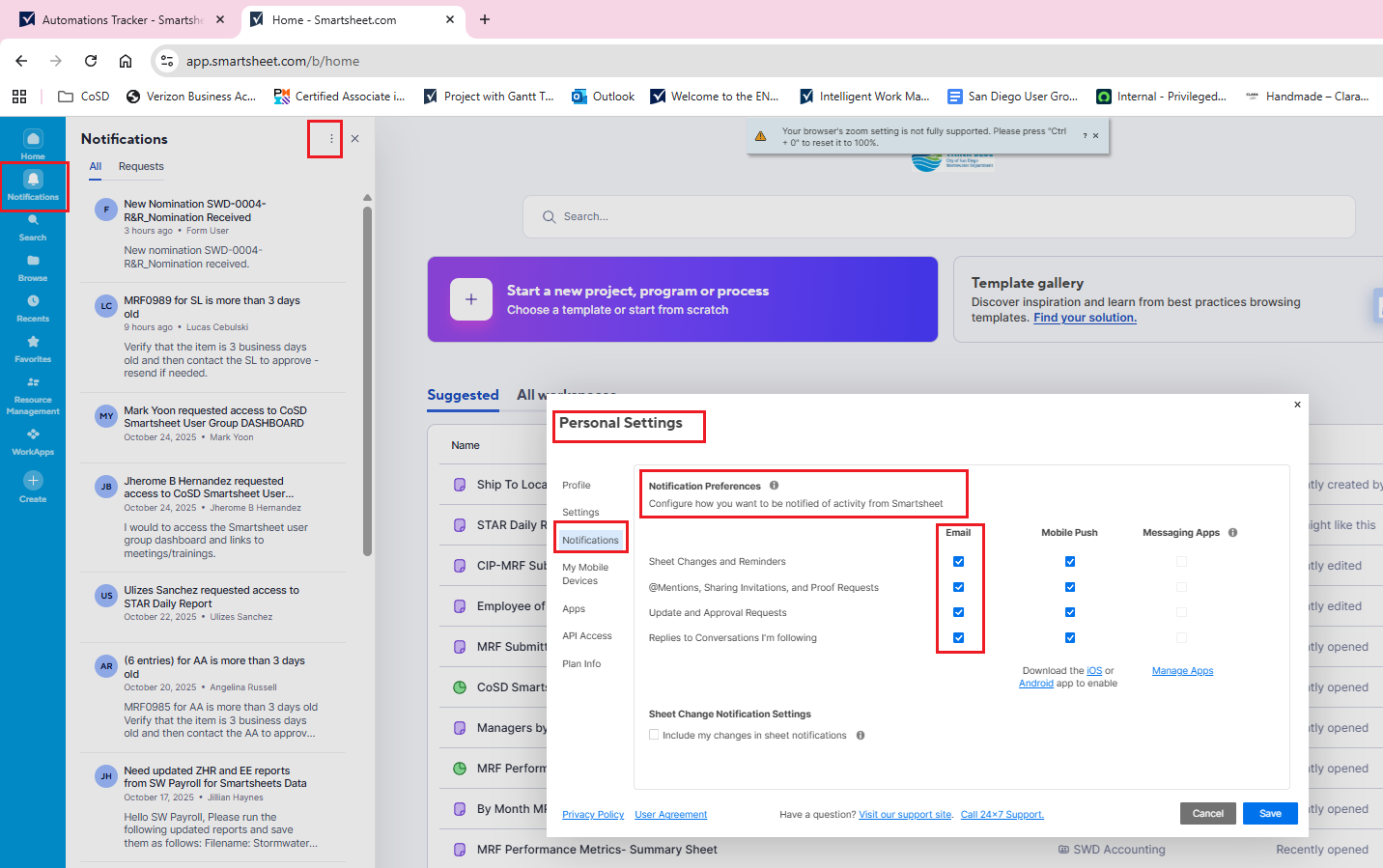Click the Notifications panel scrollbar
This screenshot has height=868, width=1383.
(x=367, y=380)
